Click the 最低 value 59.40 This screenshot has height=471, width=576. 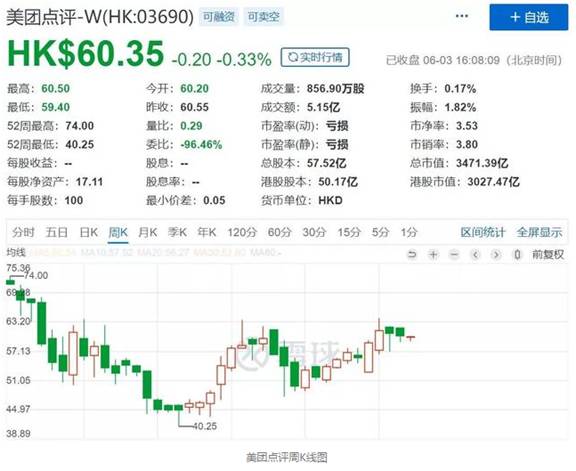tap(55, 107)
